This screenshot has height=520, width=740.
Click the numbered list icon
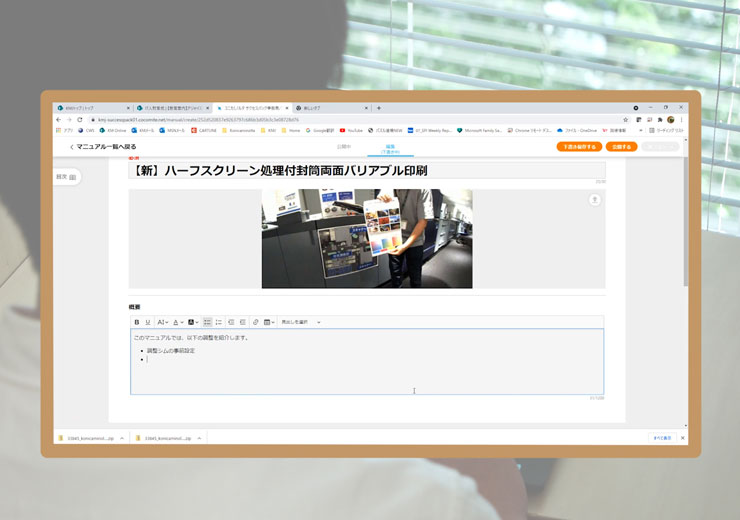coord(219,322)
